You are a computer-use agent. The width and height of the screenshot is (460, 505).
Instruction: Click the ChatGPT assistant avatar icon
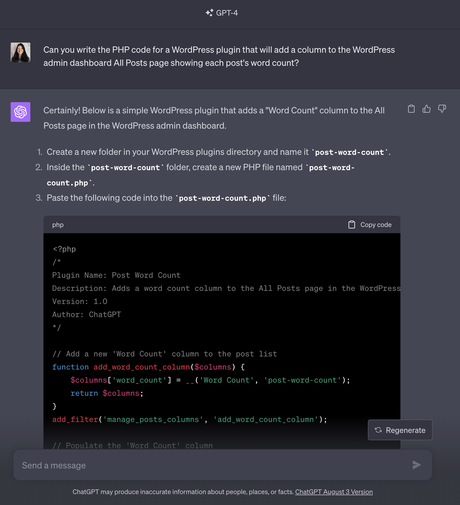click(x=20, y=112)
